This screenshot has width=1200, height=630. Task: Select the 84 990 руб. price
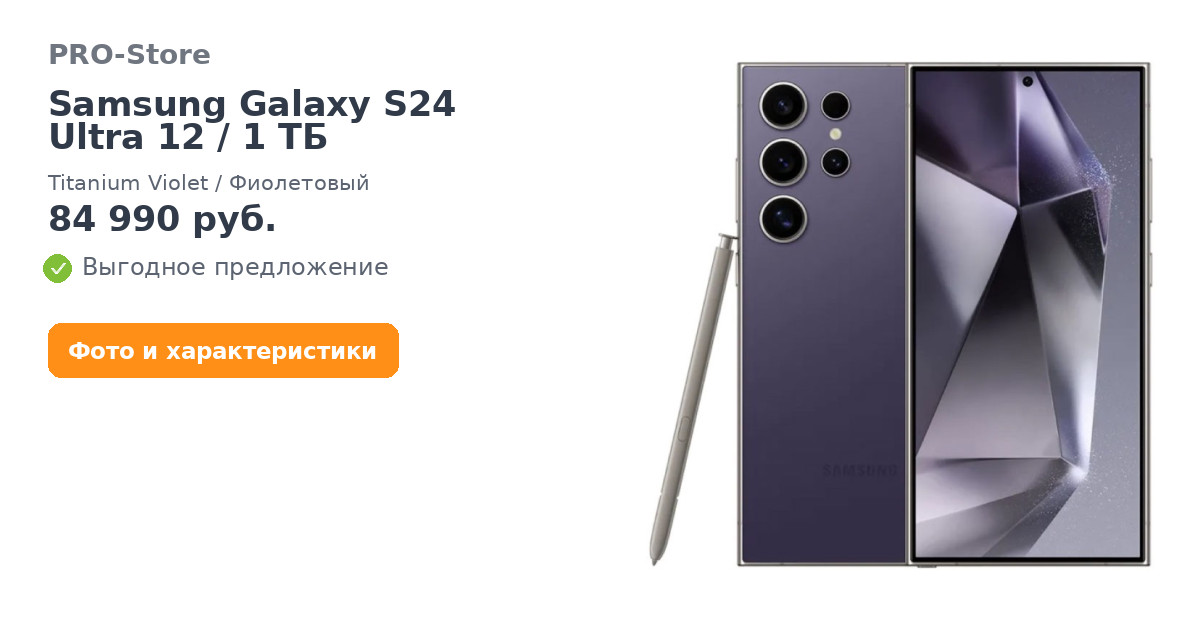pyautogui.click(x=162, y=219)
